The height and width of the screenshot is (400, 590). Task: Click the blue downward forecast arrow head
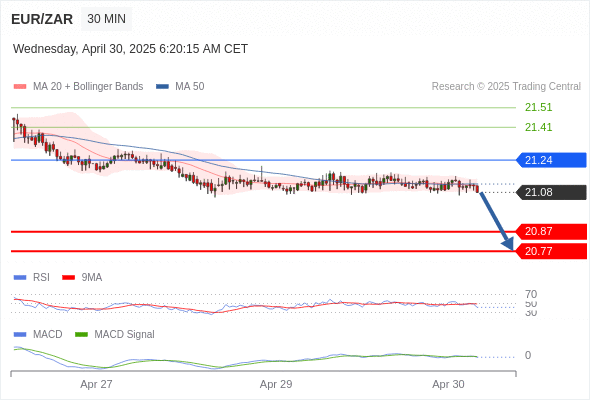click(508, 244)
